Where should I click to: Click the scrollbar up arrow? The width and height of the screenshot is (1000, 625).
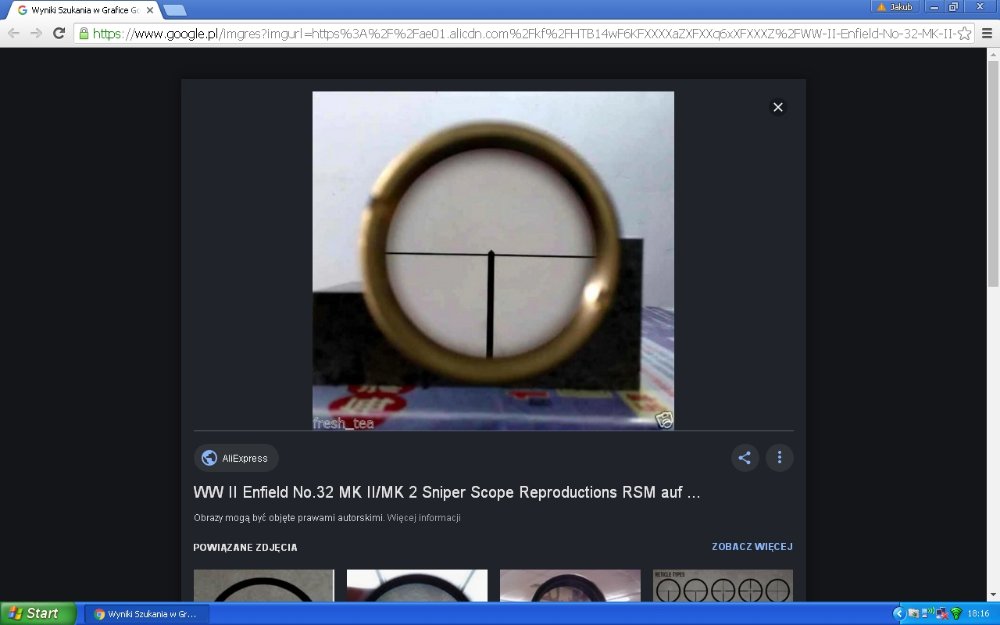(993, 54)
